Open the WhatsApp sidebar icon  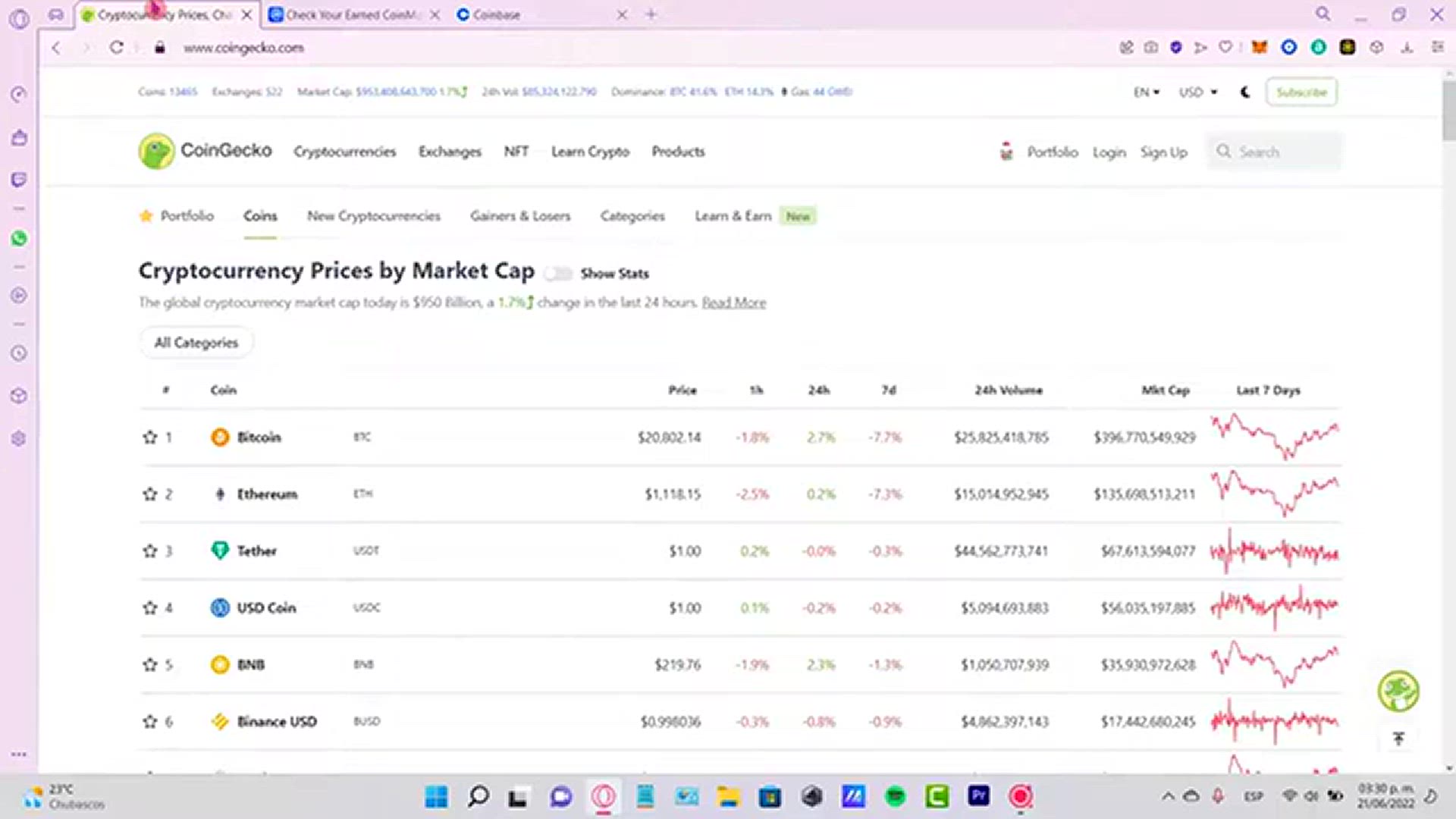pyautogui.click(x=19, y=238)
